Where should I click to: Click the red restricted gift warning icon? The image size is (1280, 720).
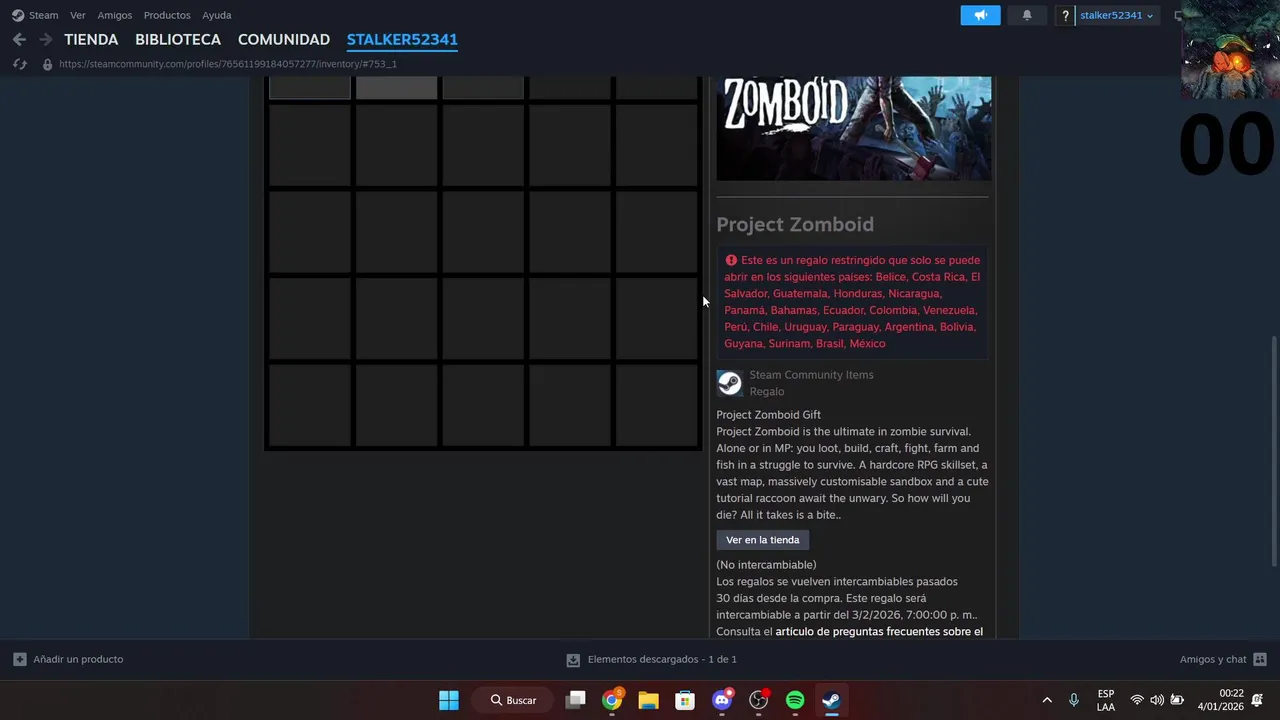731,260
